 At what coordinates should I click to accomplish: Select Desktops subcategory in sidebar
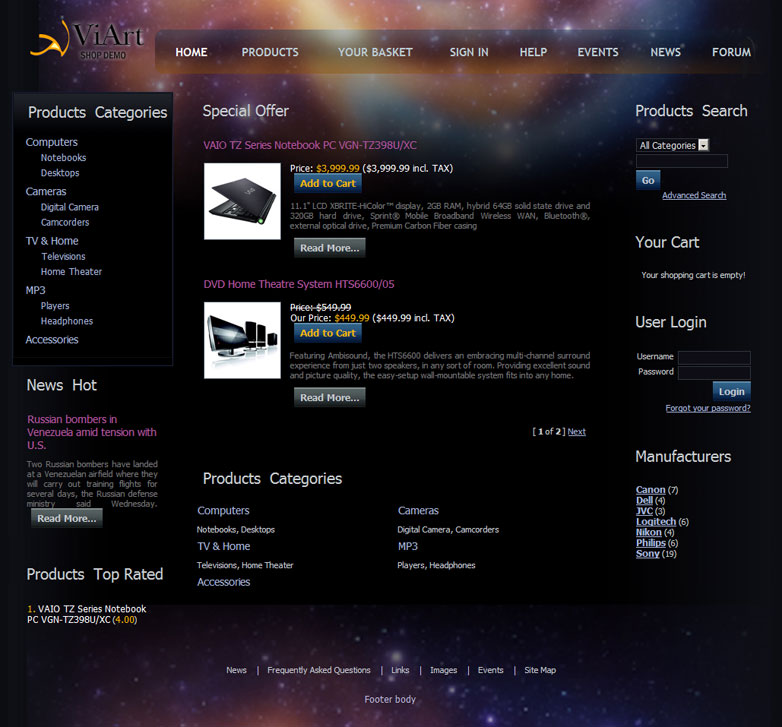pyautogui.click(x=60, y=173)
